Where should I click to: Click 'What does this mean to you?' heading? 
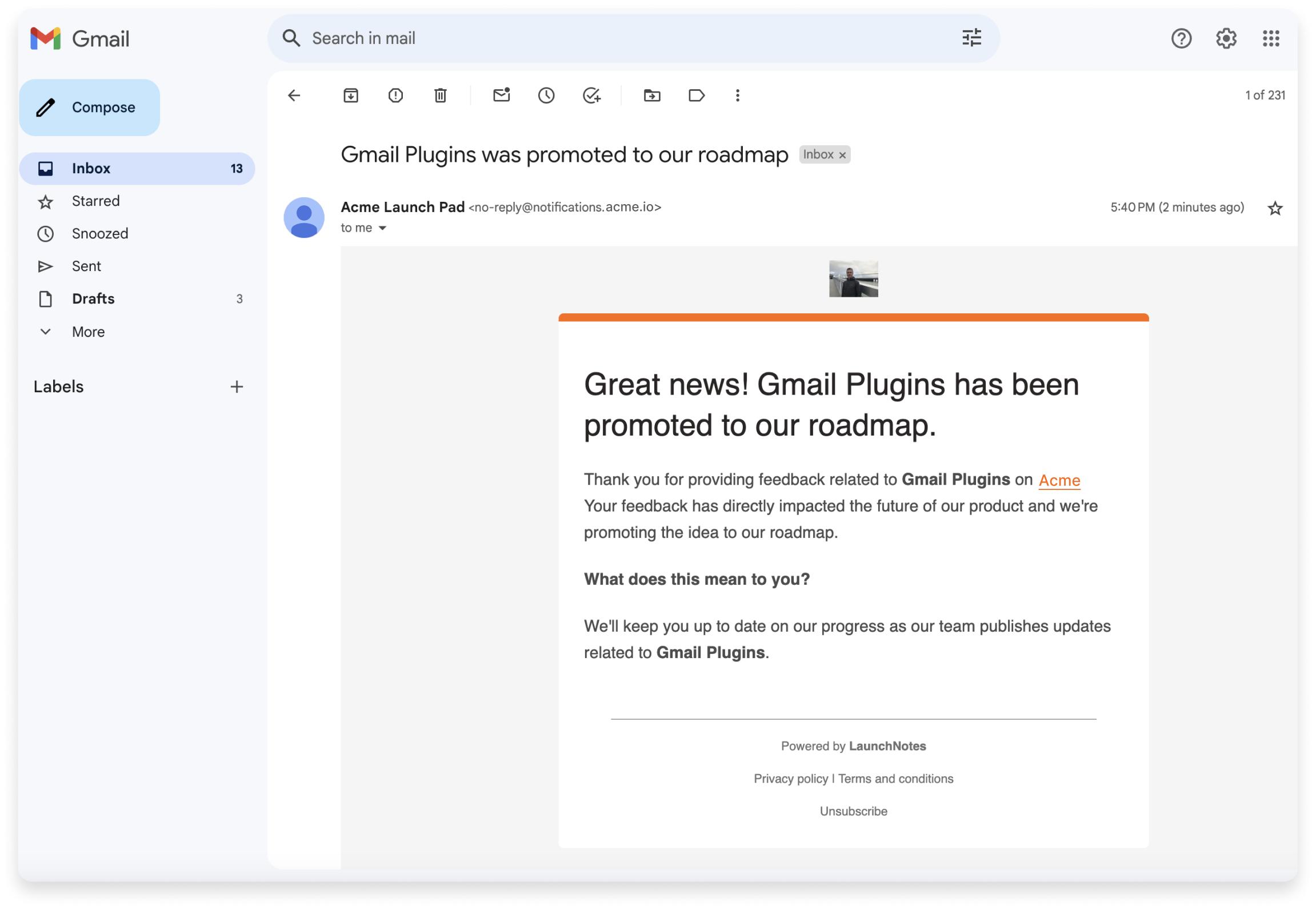click(697, 579)
